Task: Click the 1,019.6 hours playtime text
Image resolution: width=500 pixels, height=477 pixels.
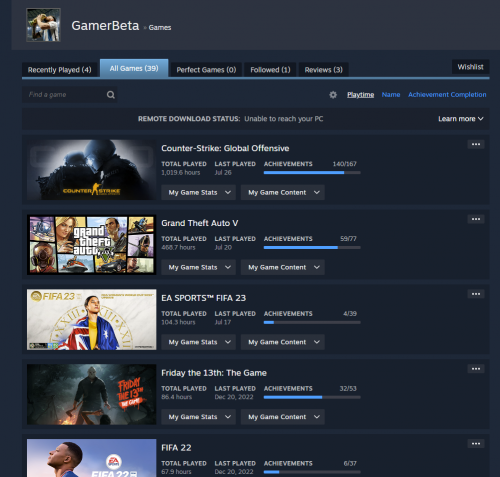Action: [181, 173]
